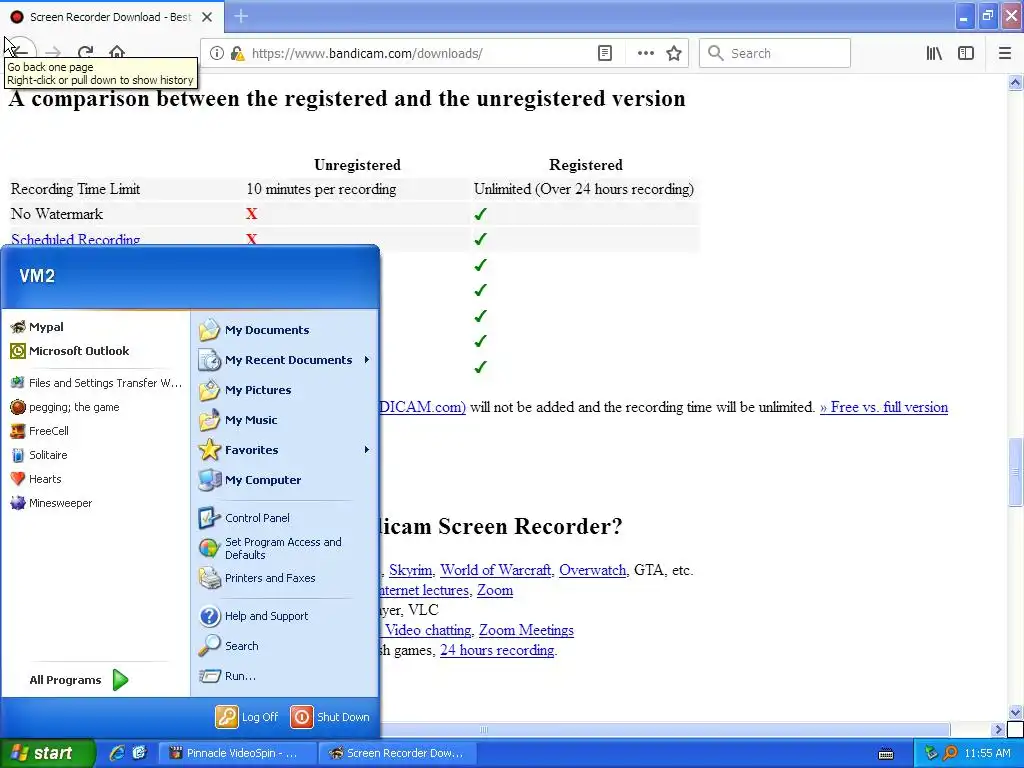Switch to Screen Recorder Dow... taskbar button
The image size is (1024, 768).
click(397, 753)
